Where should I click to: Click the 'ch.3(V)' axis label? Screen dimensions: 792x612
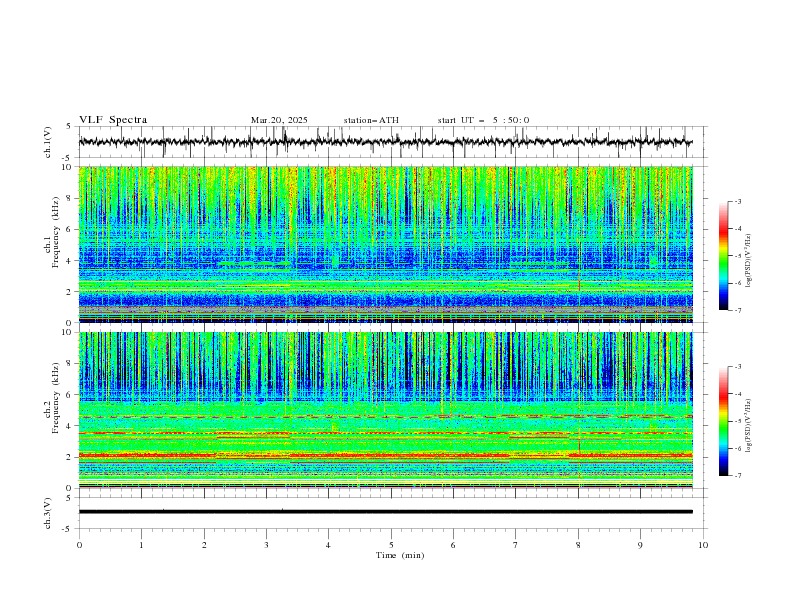pyautogui.click(x=48, y=513)
